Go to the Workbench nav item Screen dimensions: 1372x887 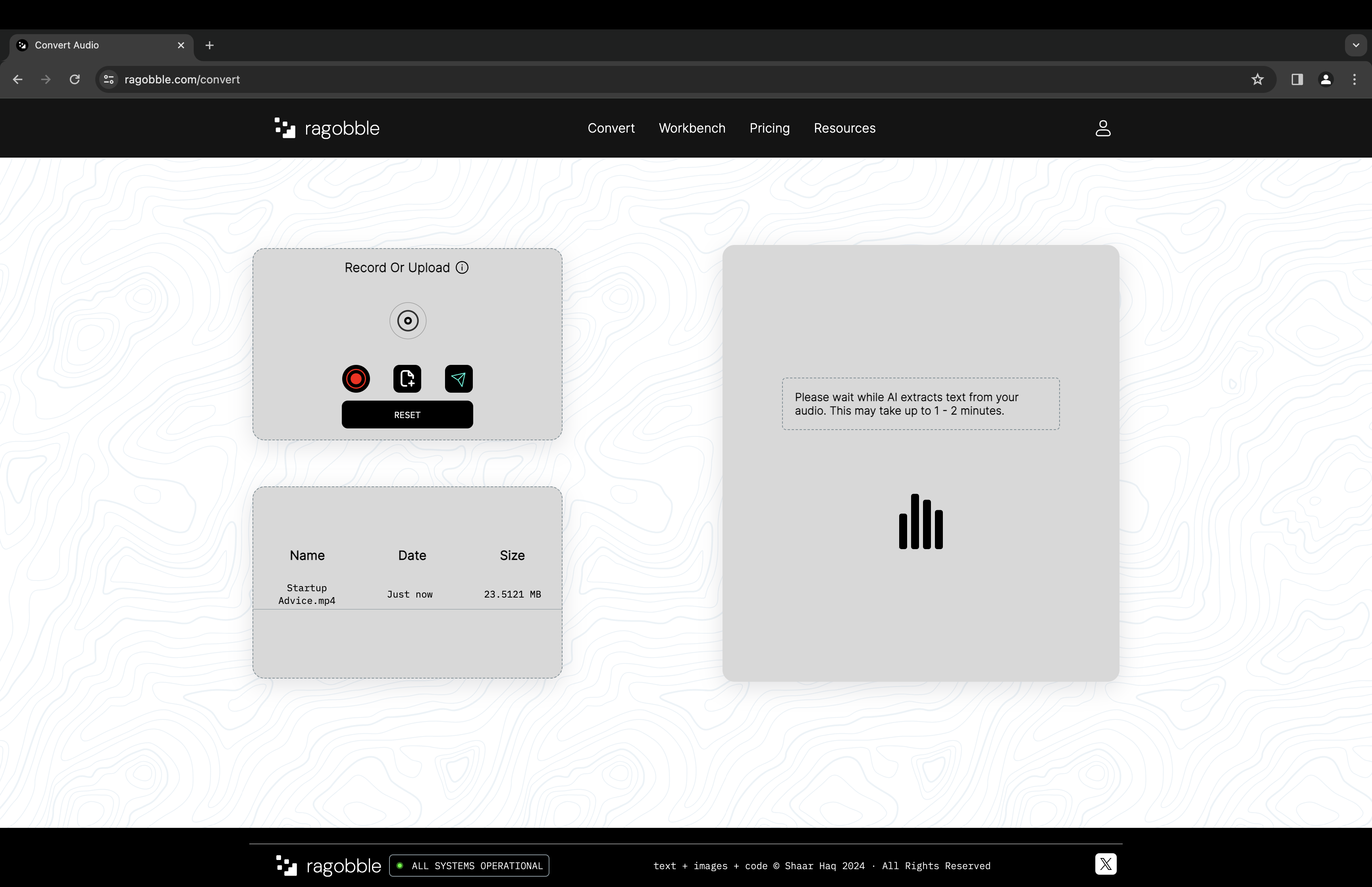pos(692,128)
